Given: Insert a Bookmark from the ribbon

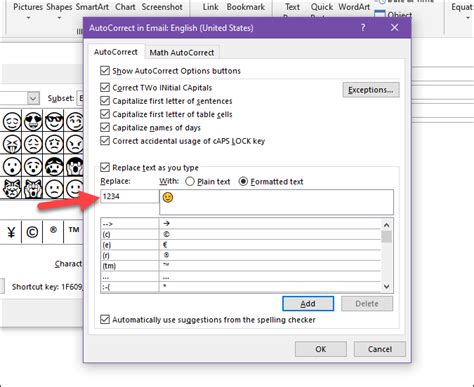Looking at the screenshot, I should pos(246,7).
